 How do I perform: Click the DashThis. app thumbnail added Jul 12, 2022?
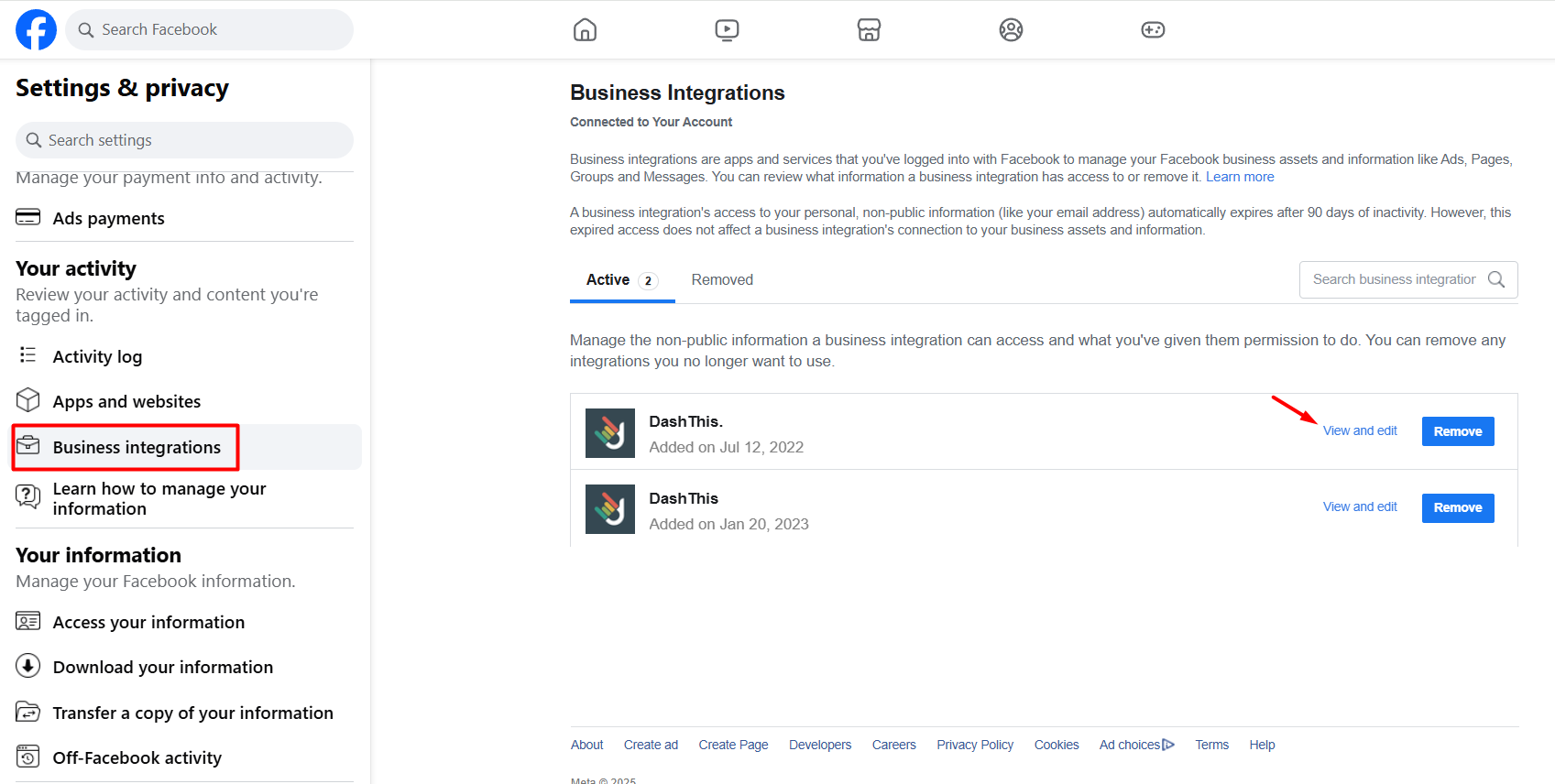pyautogui.click(x=610, y=433)
